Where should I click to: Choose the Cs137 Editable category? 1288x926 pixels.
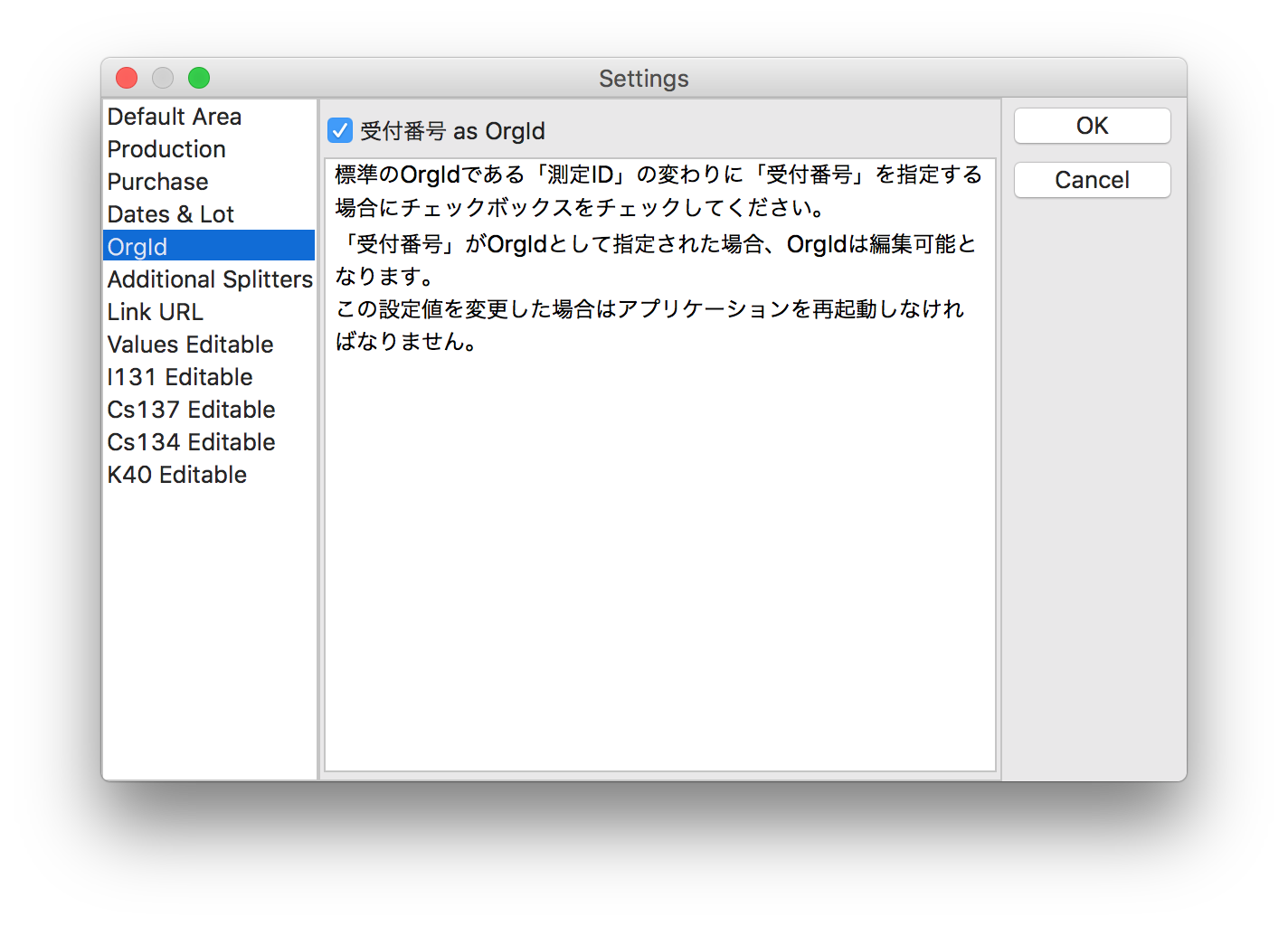pyautogui.click(x=209, y=410)
